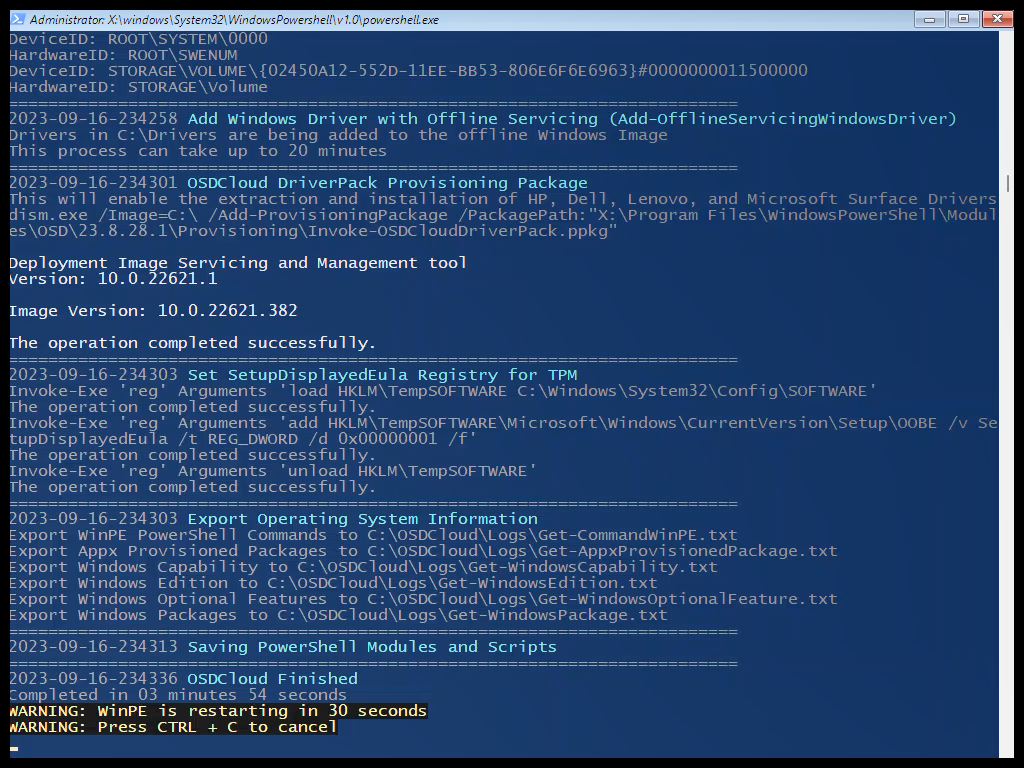Click the Saving PowerShell Modules heading
This screenshot has width=1024, height=768.
tap(370, 646)
